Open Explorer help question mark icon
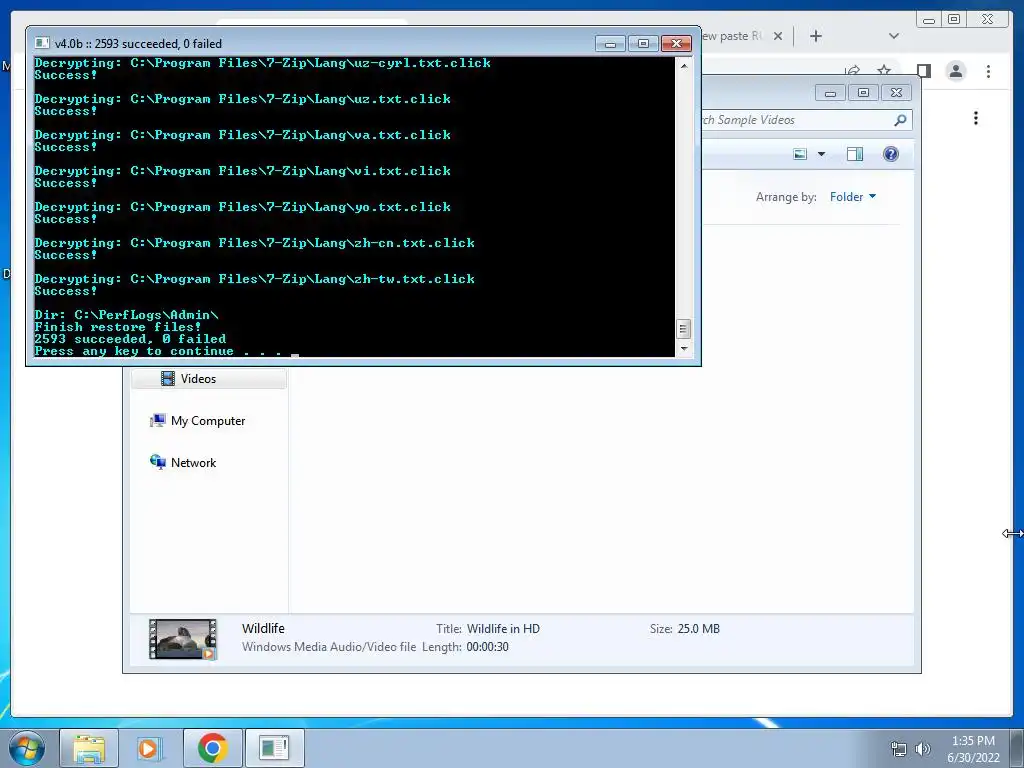This screenshot has width=1024, height=768. coord(891,154)
